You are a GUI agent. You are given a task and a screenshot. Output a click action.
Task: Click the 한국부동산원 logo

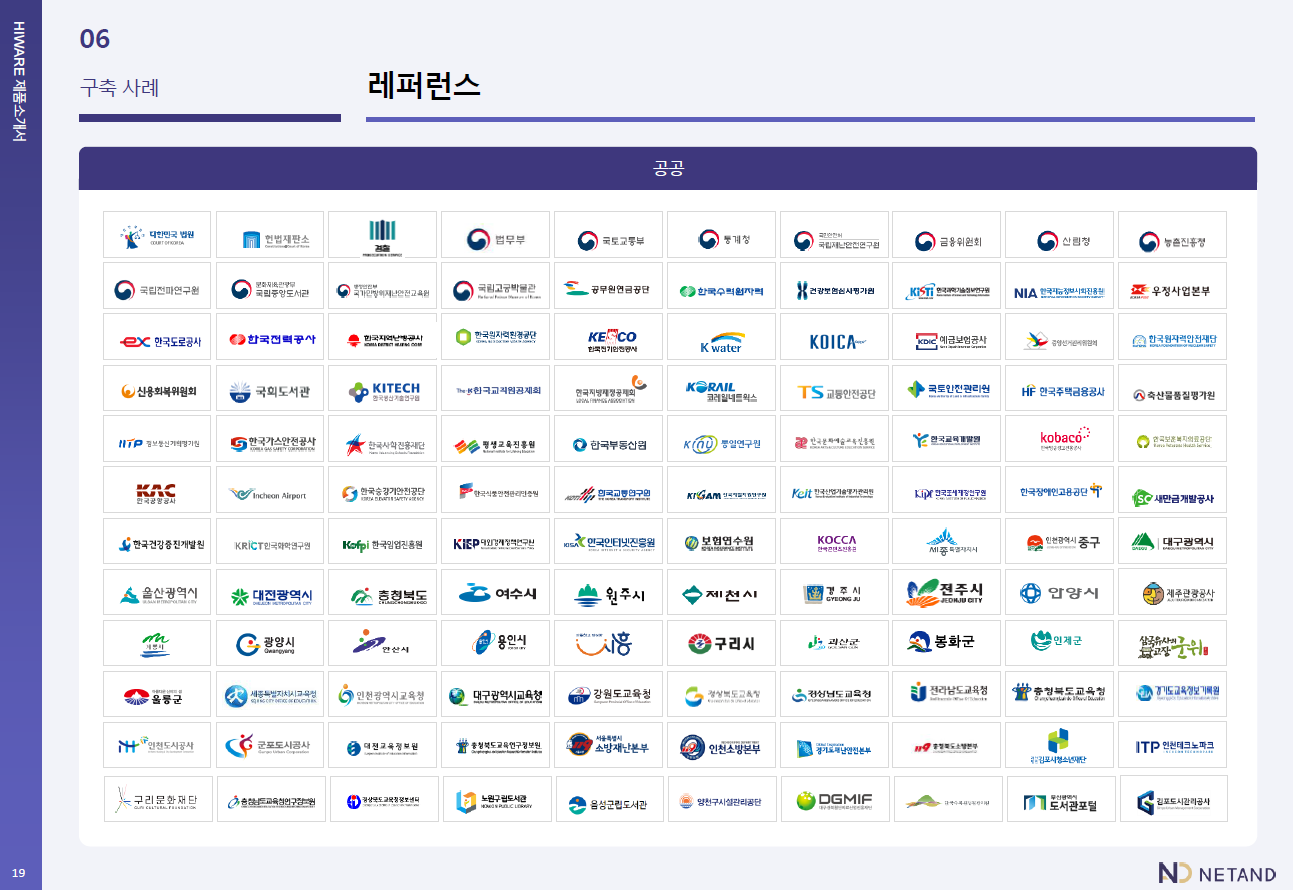[x=608, y=440]
